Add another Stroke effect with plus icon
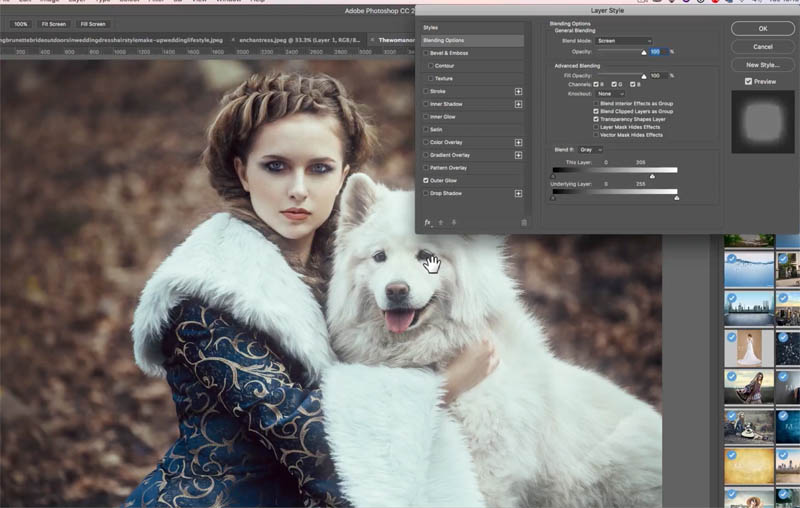800x508 pixels. 518,91
